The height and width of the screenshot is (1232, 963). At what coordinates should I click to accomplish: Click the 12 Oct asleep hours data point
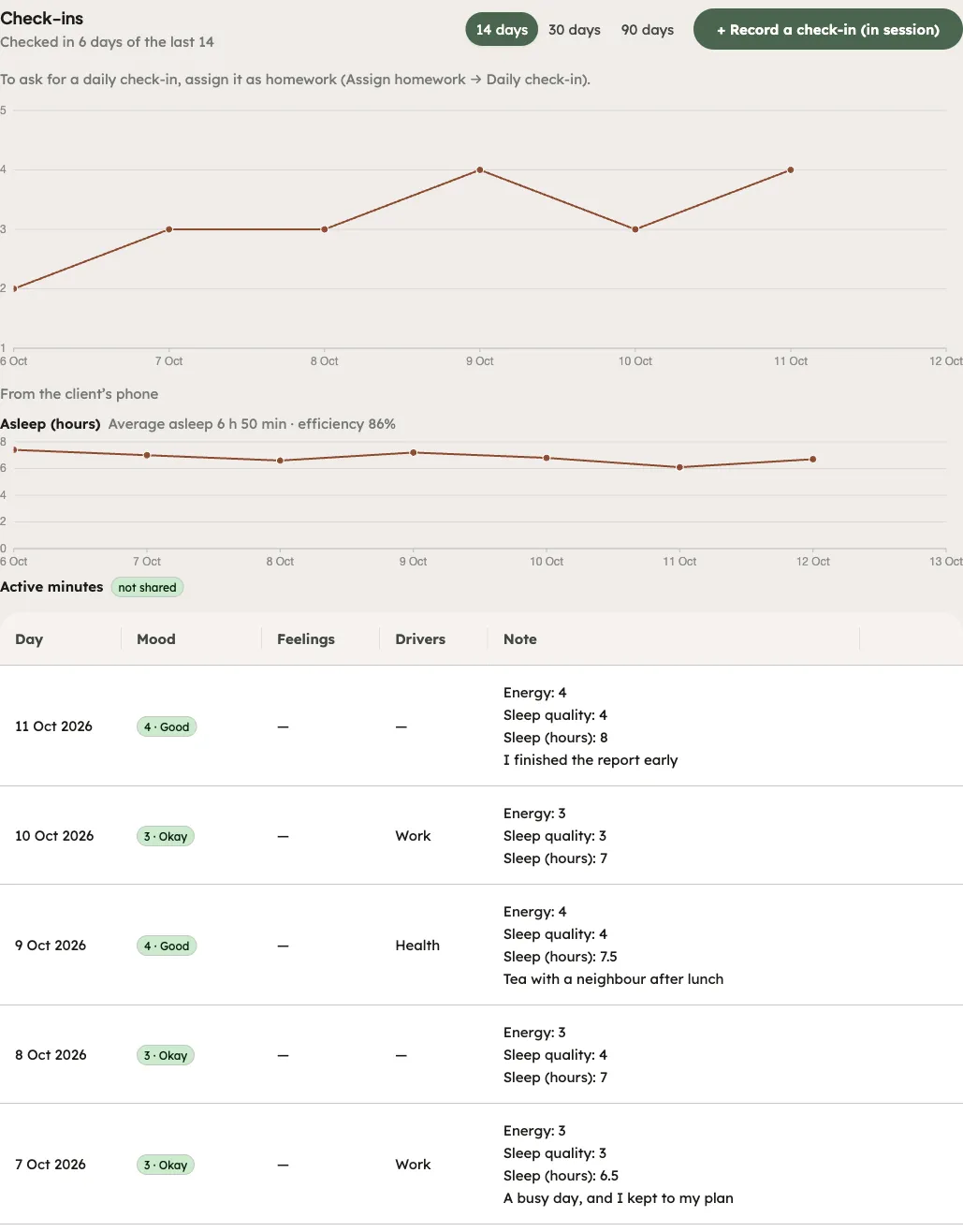(813, 459)
